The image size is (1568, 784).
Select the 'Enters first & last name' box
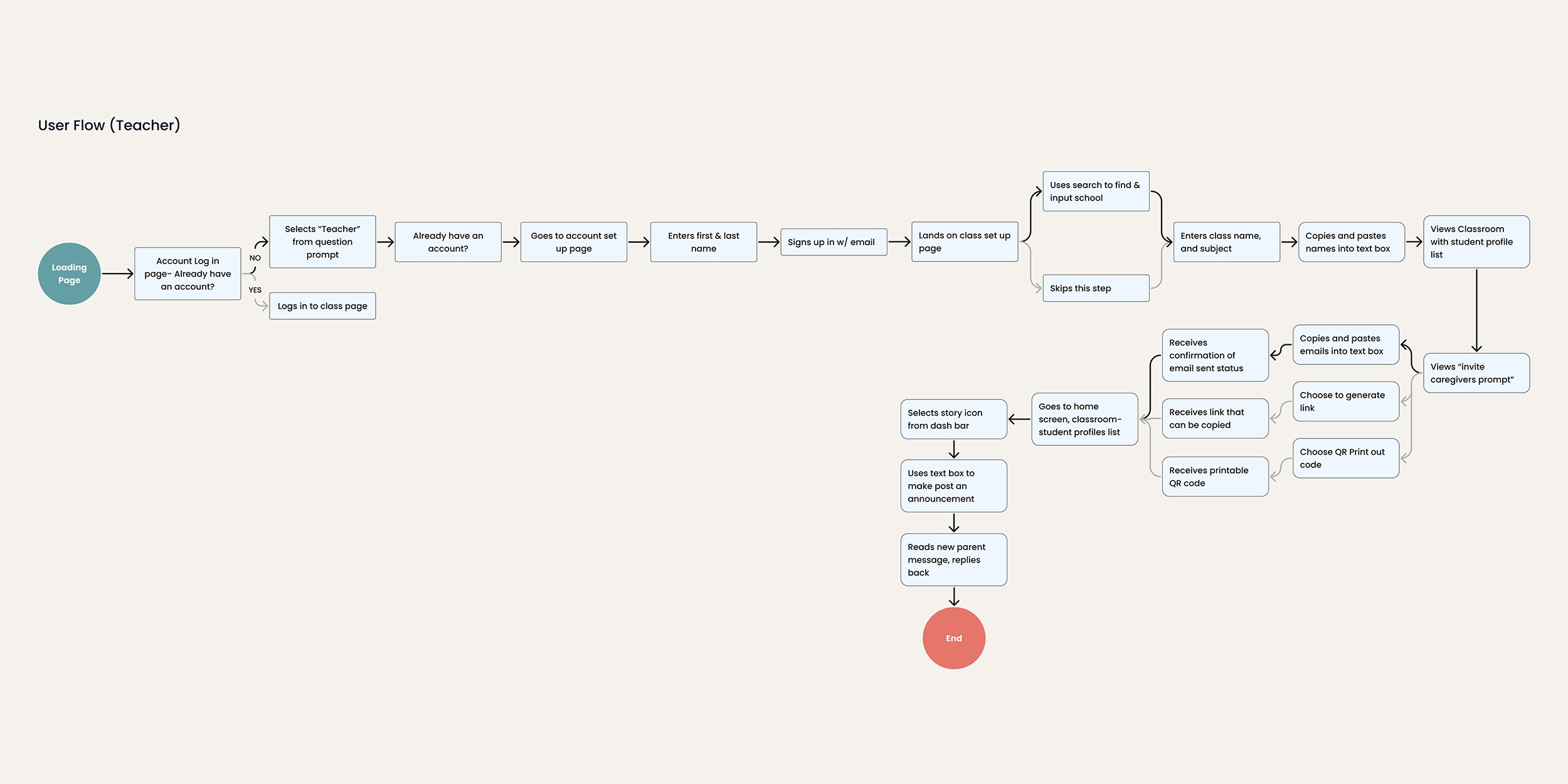[703, 241]
